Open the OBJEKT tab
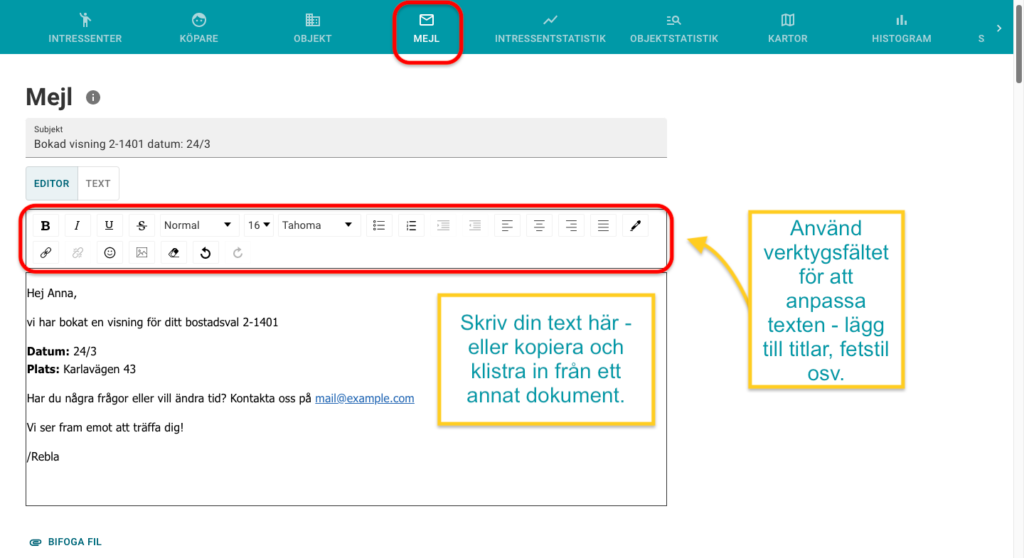Image resolution: width=1024 pixels, height=558 pixels. pyautogui.click(x=312, y=27)
